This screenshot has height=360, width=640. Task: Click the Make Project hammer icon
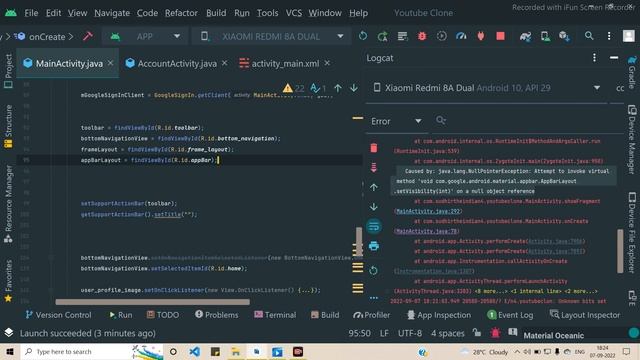88,36
